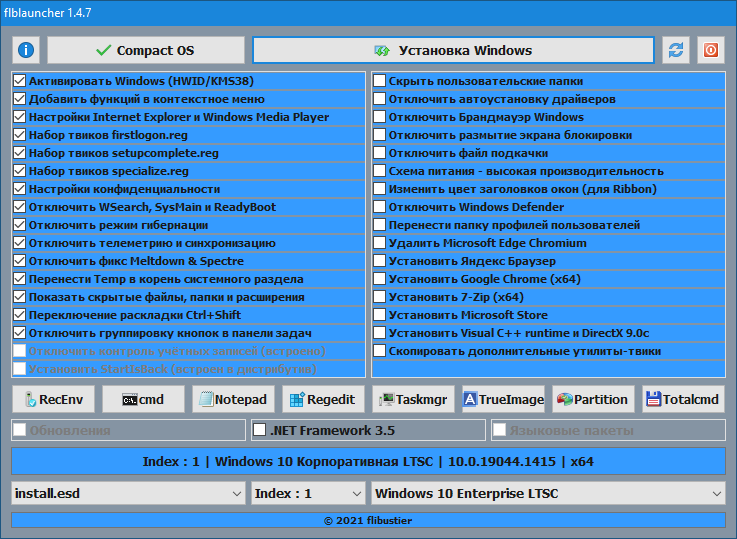
Task: Enable Установить 7-Zip (x64)
Action: 379,297
